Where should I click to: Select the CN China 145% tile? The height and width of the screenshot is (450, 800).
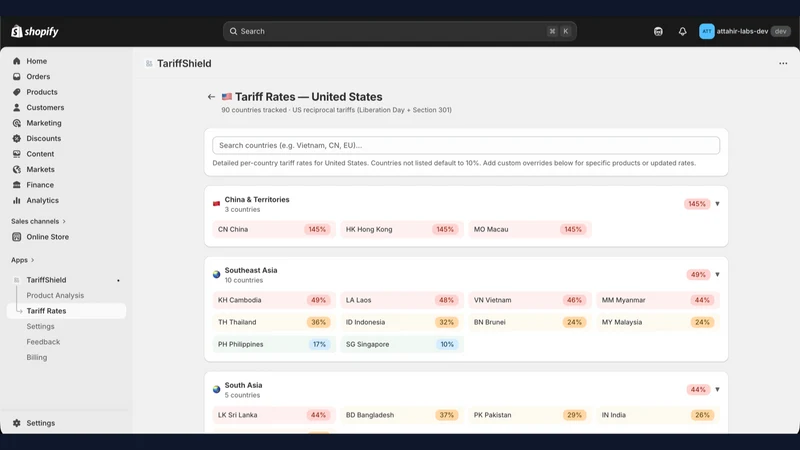click(274, 230)
